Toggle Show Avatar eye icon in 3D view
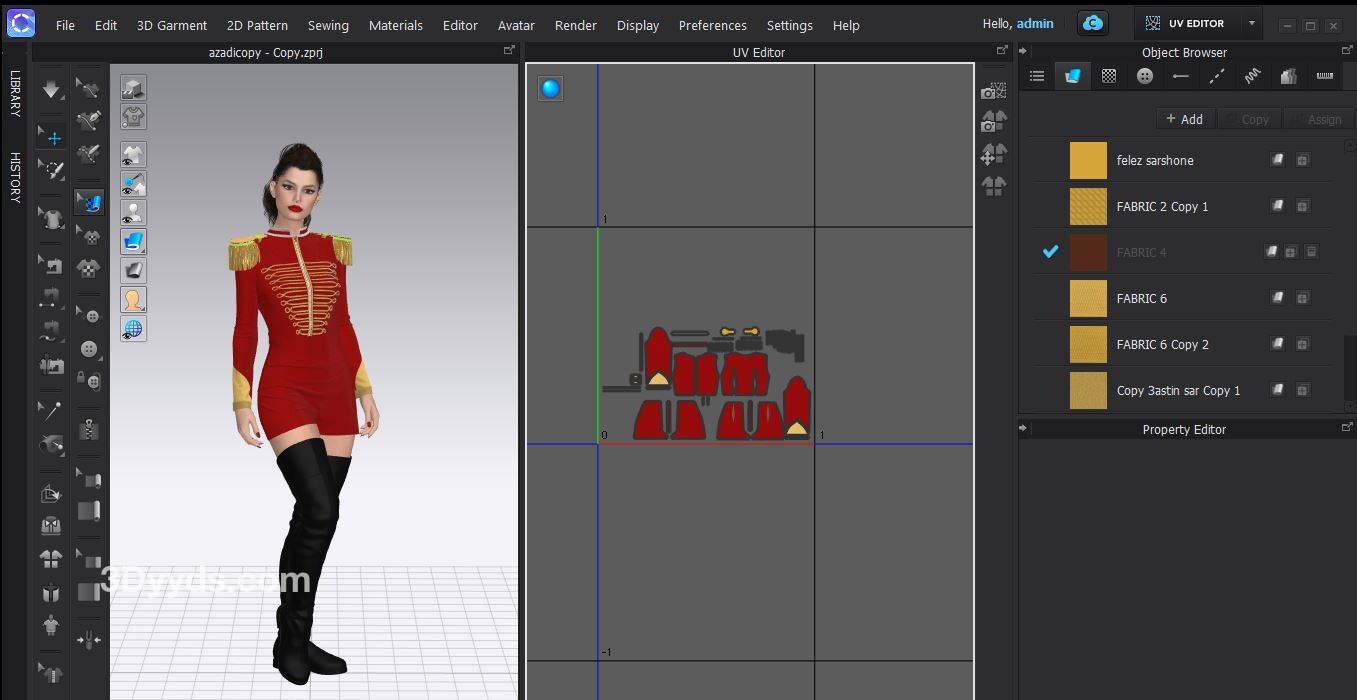 [133, 213]
